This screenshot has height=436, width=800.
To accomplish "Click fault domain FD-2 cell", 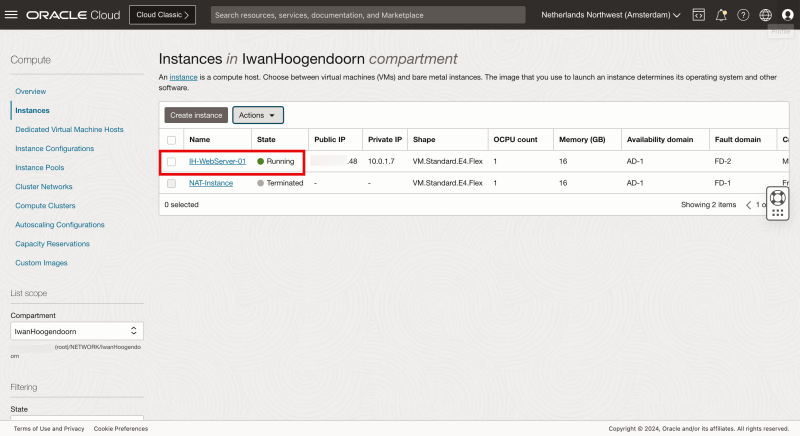I will pos(722,161).
